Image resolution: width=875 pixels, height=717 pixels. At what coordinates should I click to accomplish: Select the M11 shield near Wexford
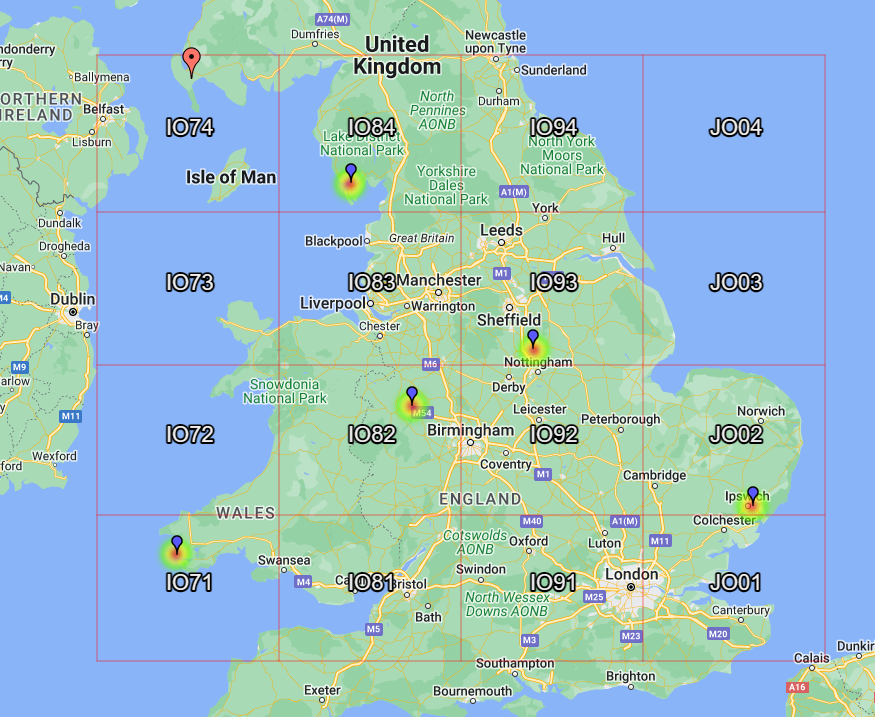coord(71,416)
